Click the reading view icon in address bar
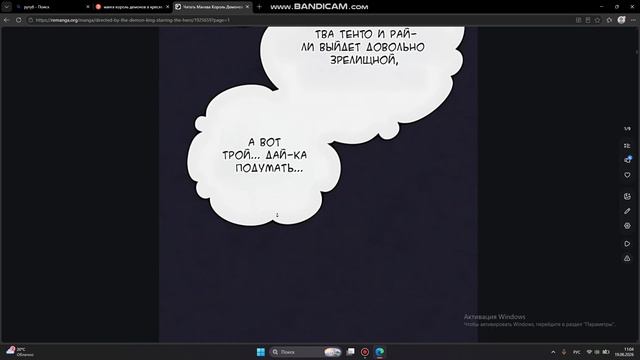This screenshot has height=360, width=640. coord(588,20)
